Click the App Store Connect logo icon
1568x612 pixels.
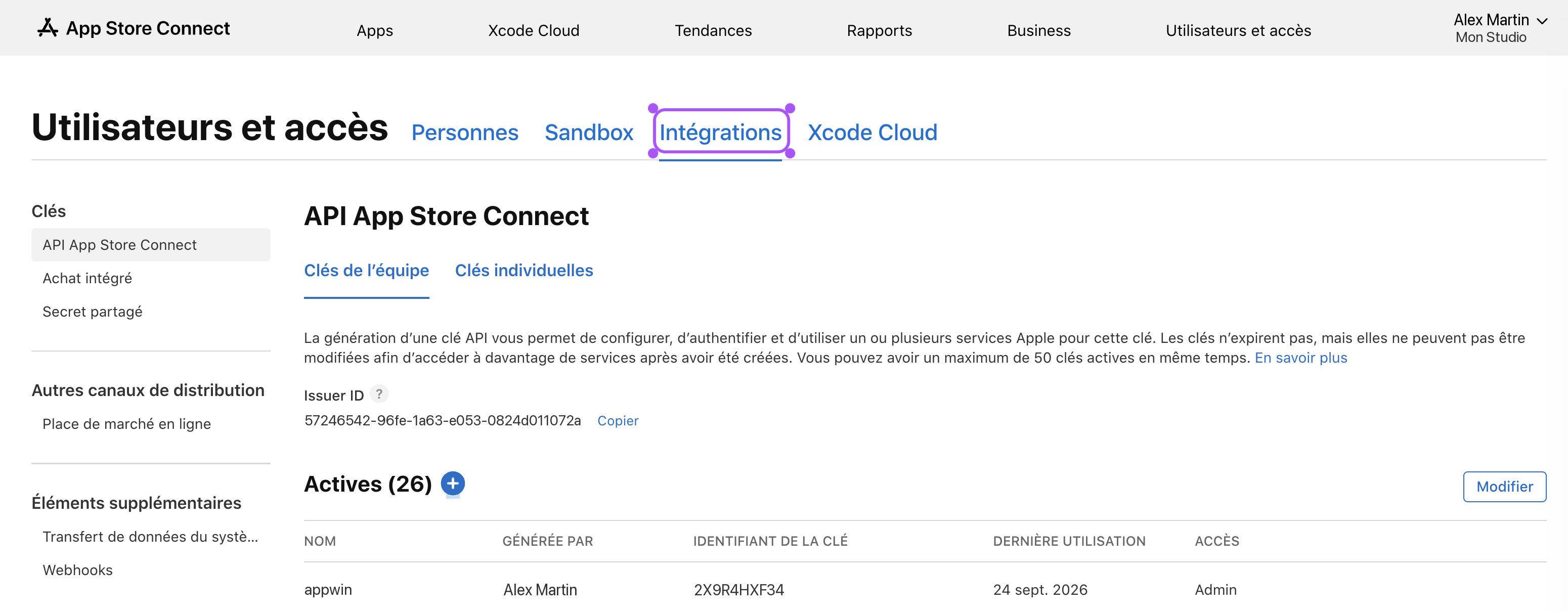pyautogui.click(x=48, y=28)
